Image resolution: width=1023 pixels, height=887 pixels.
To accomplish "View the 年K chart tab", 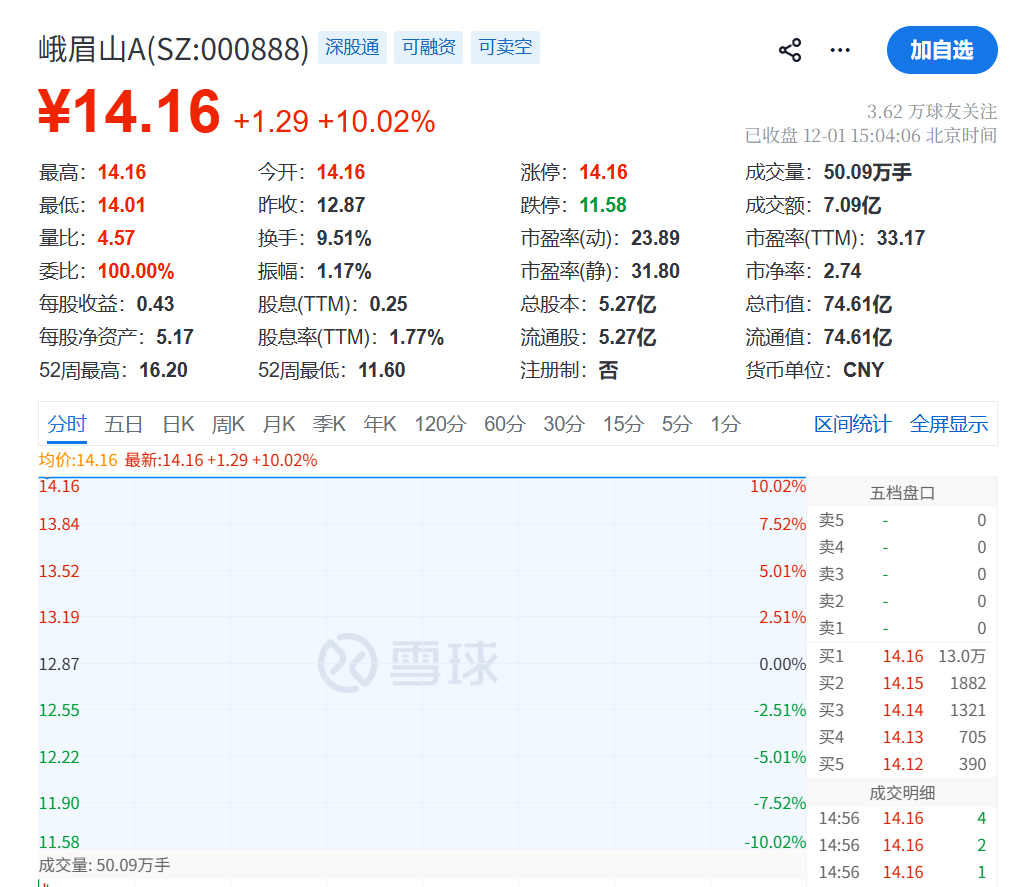I will (380, 424).
